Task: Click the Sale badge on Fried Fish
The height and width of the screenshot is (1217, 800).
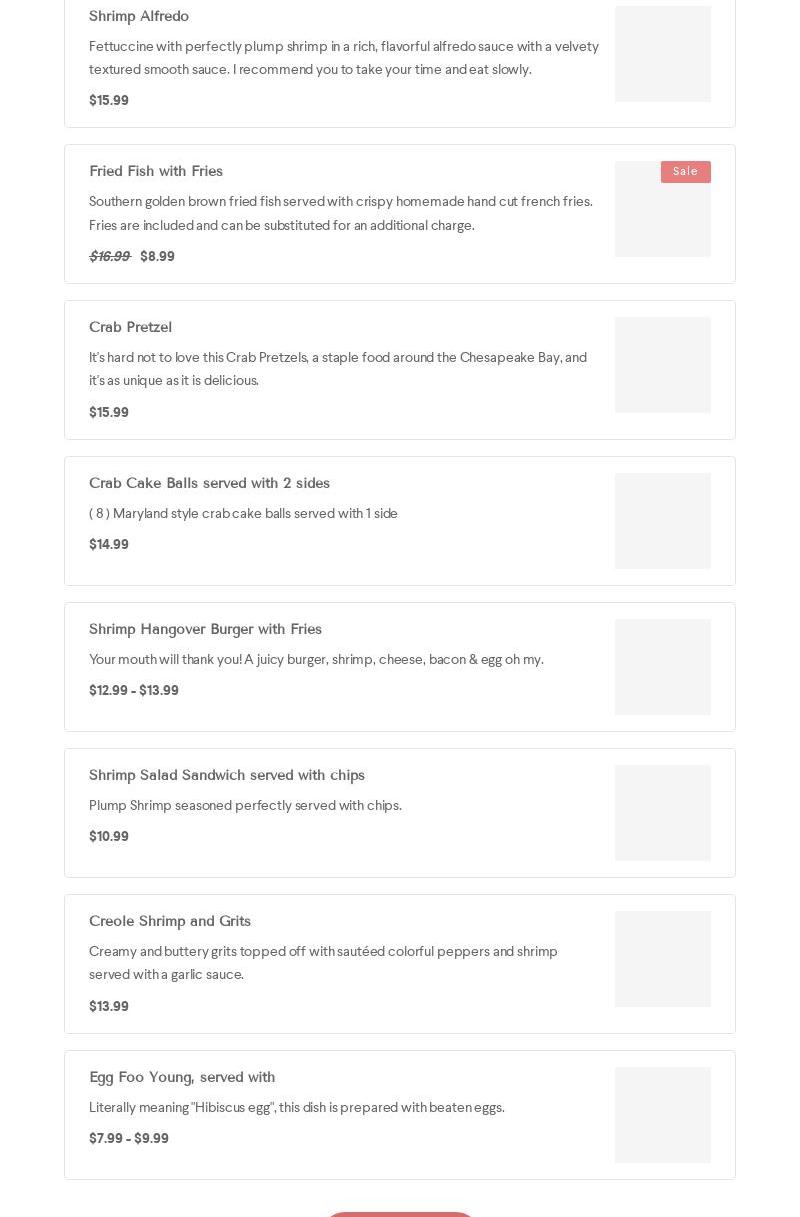Action: [685, 172]
